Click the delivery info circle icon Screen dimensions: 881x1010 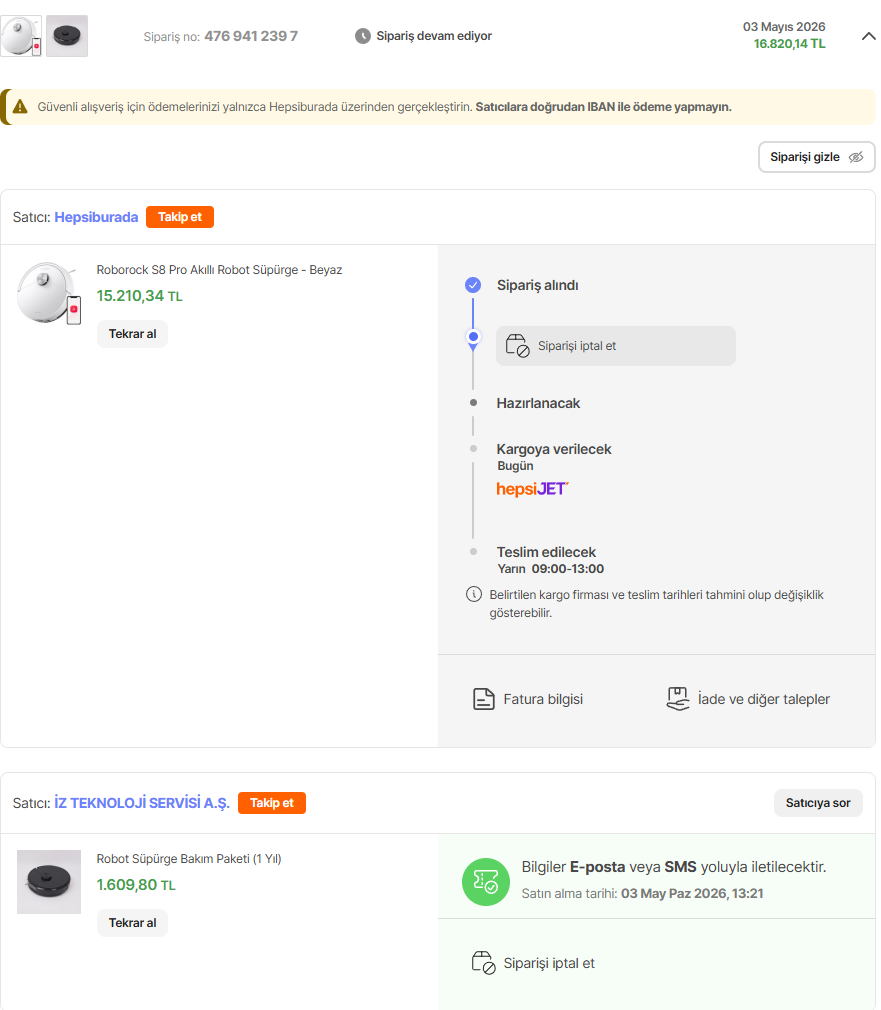point(473,594)
